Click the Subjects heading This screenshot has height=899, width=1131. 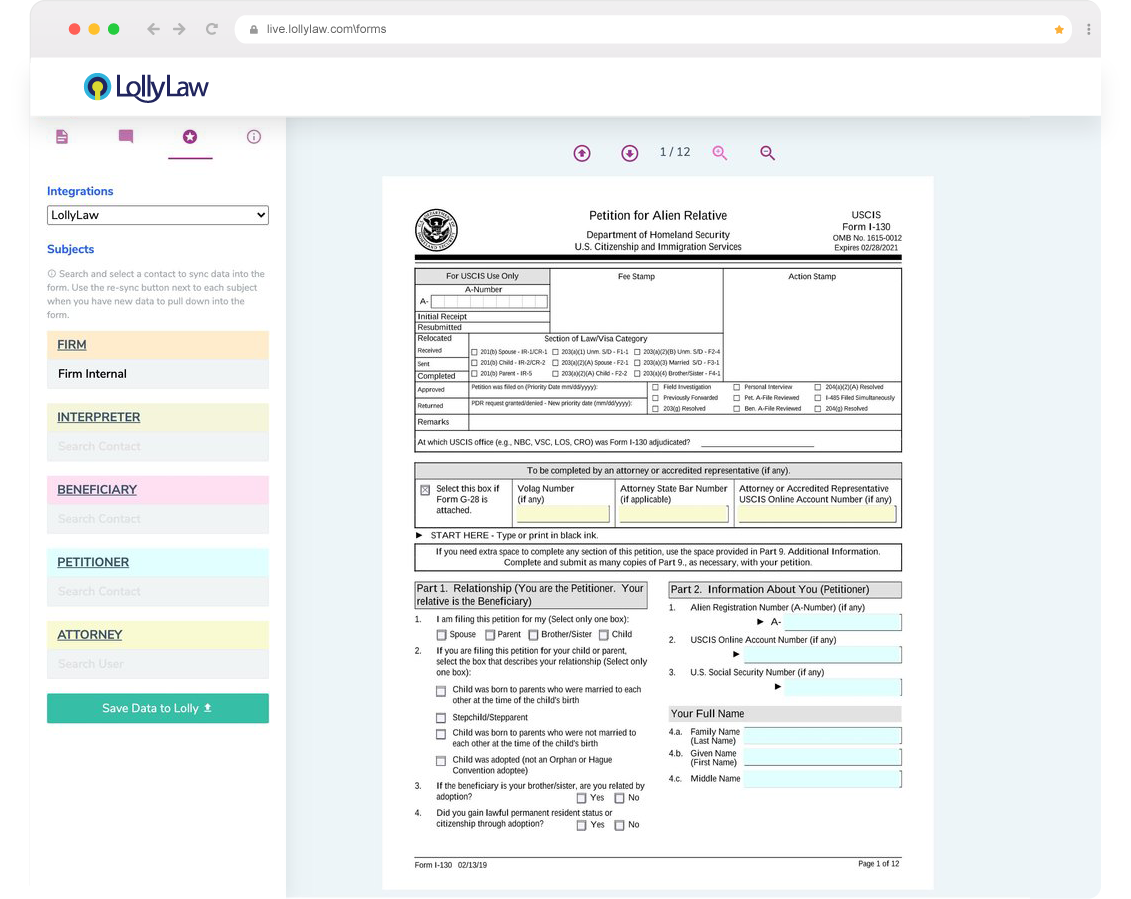tap(71, 249)
